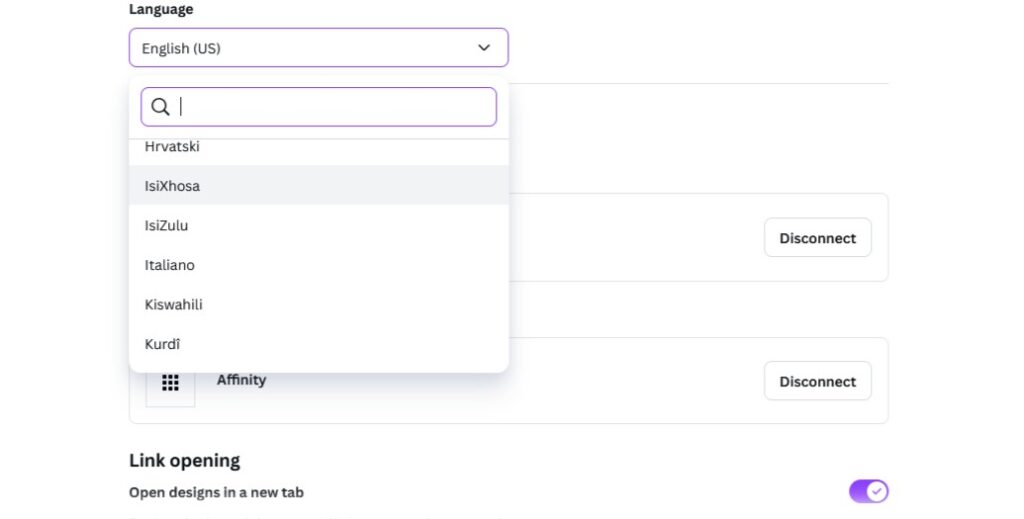Select Italiano from the dropdown options

pyautogui.click(x=170, y=265)
